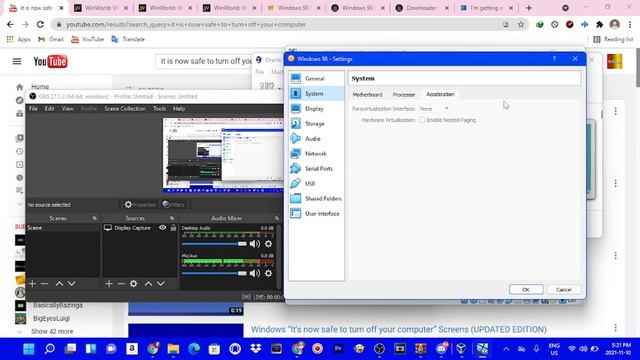Toggle Display Capture lock in OBS

173,228
